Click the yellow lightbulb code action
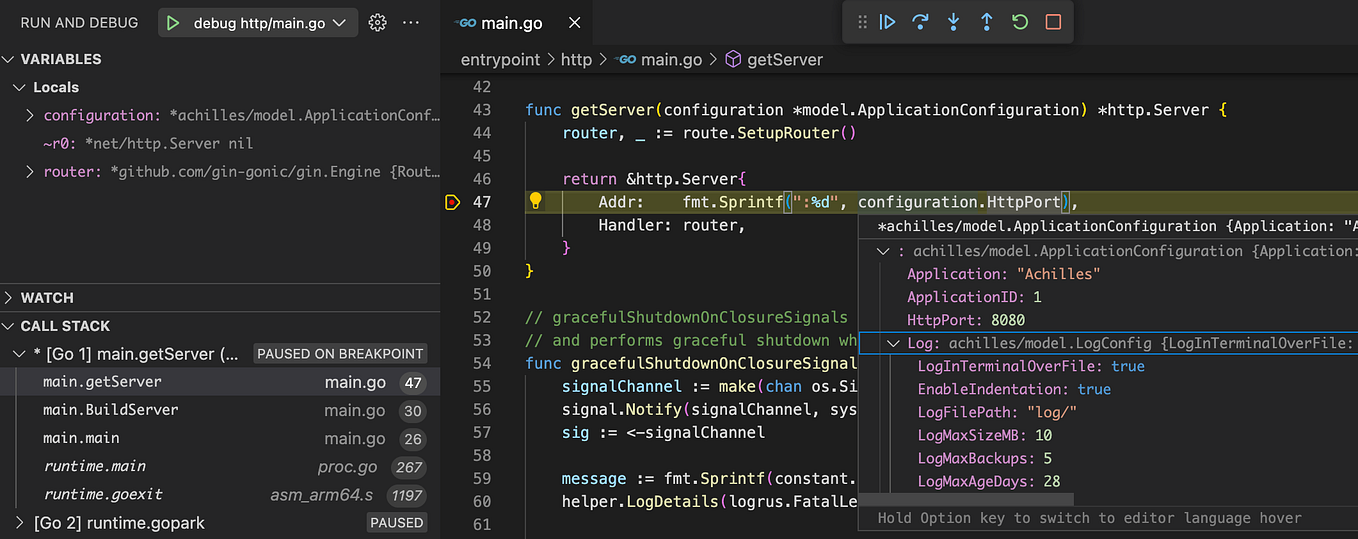This screenshot has height=539, width=1358. coord(535,201)
